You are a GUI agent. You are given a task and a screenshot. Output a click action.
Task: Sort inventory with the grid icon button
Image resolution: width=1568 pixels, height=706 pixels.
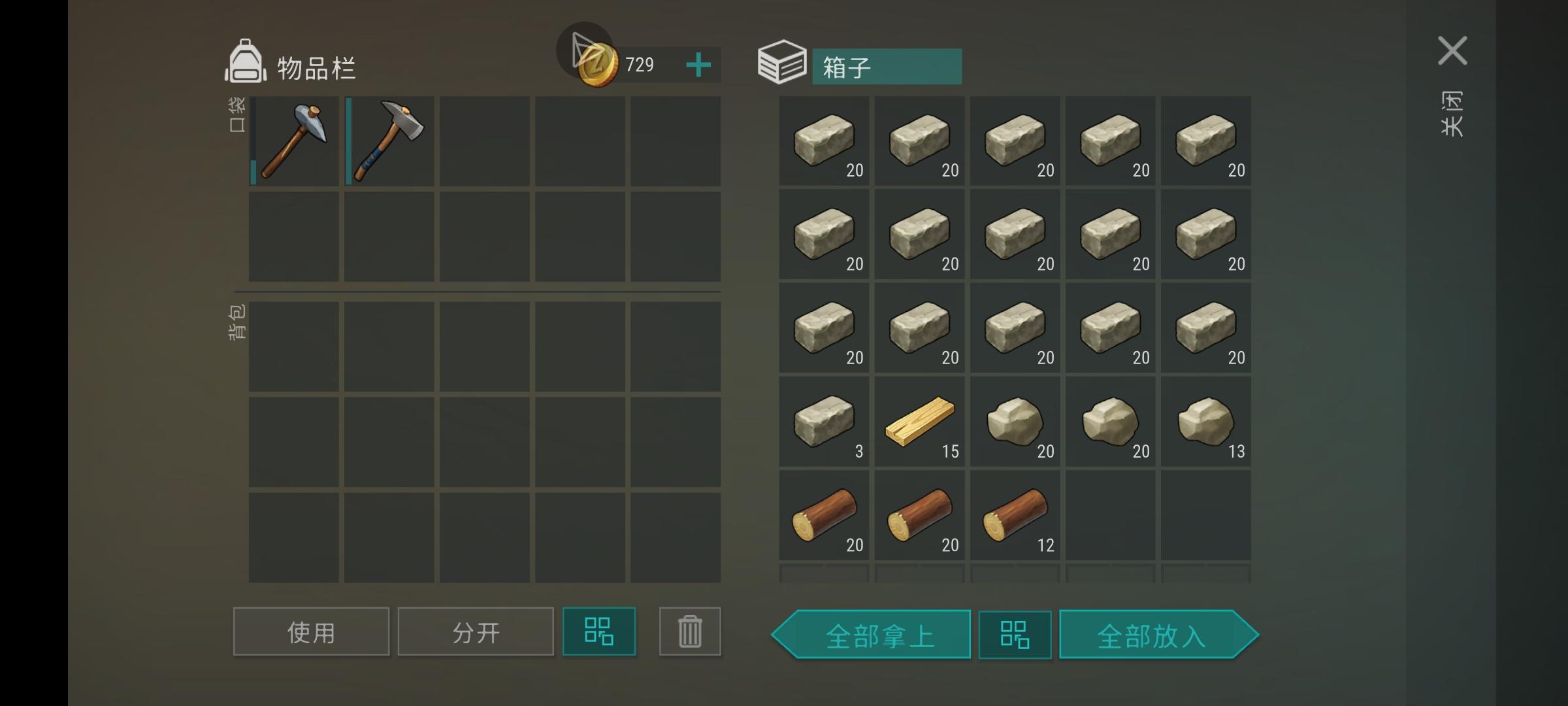[x=599, y=631]
